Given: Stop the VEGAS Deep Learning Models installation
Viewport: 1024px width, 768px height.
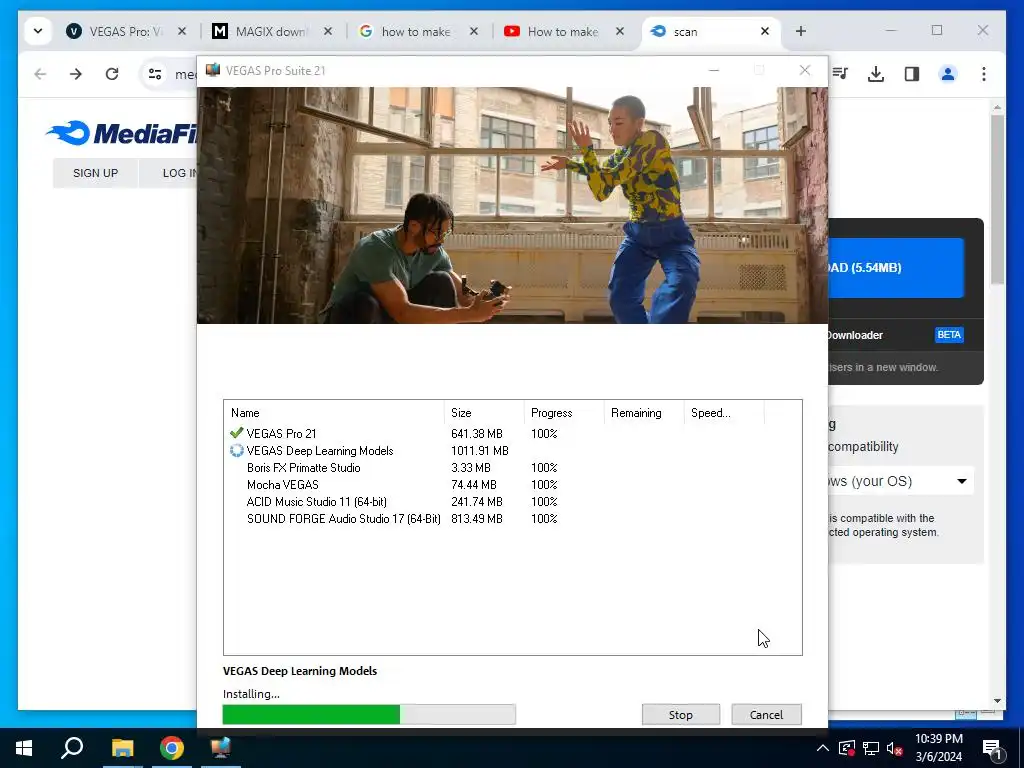Looking at the screenshot, I should (680, 714).
